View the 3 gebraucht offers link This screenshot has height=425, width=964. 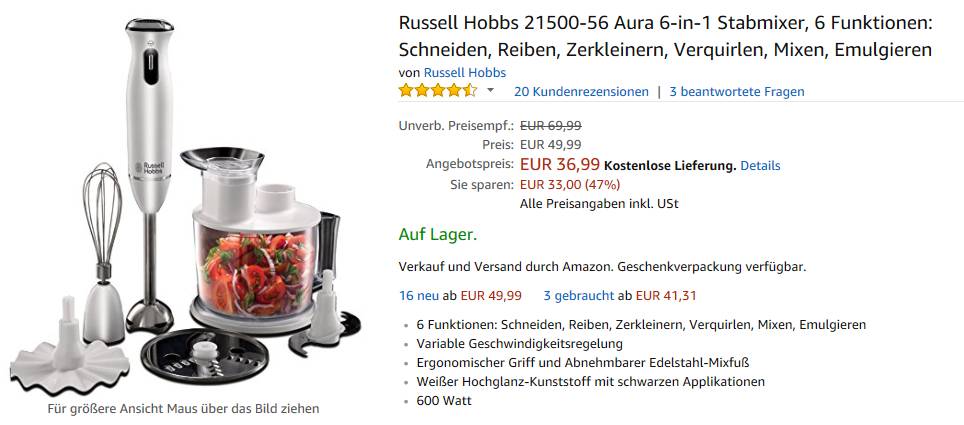click(579, 295)
